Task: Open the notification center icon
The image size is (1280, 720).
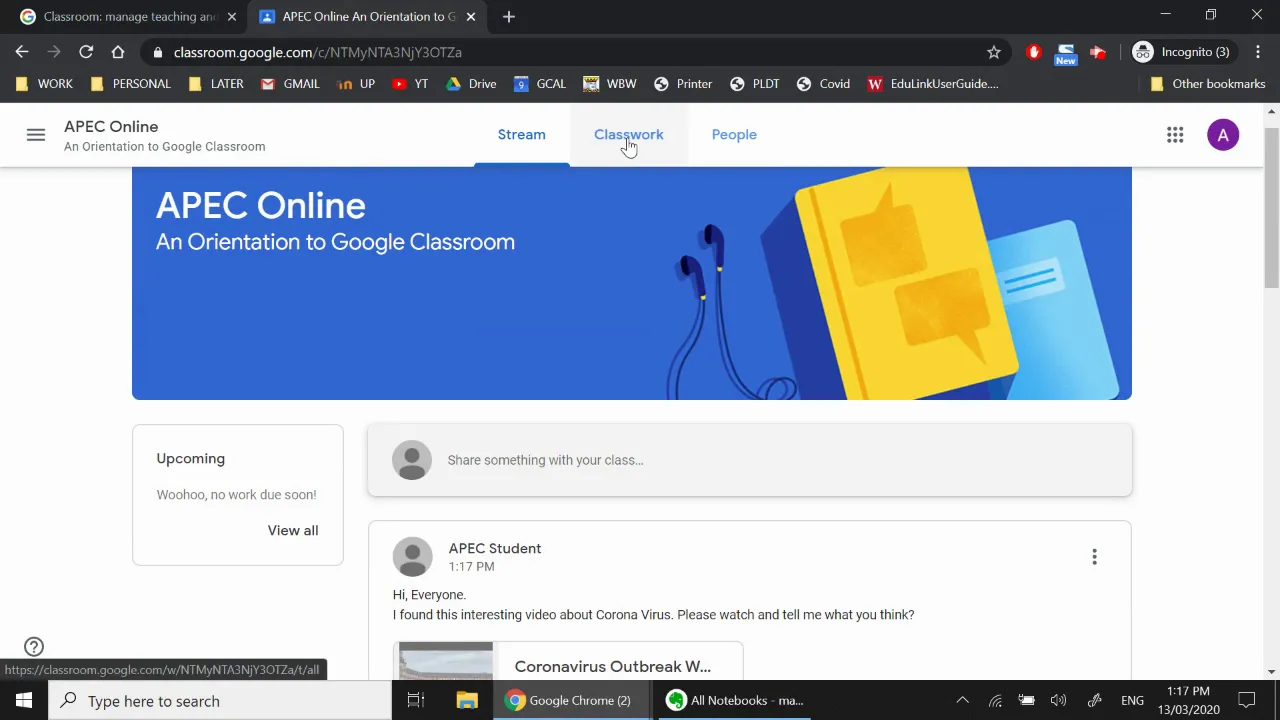Action: point(1247,701)
